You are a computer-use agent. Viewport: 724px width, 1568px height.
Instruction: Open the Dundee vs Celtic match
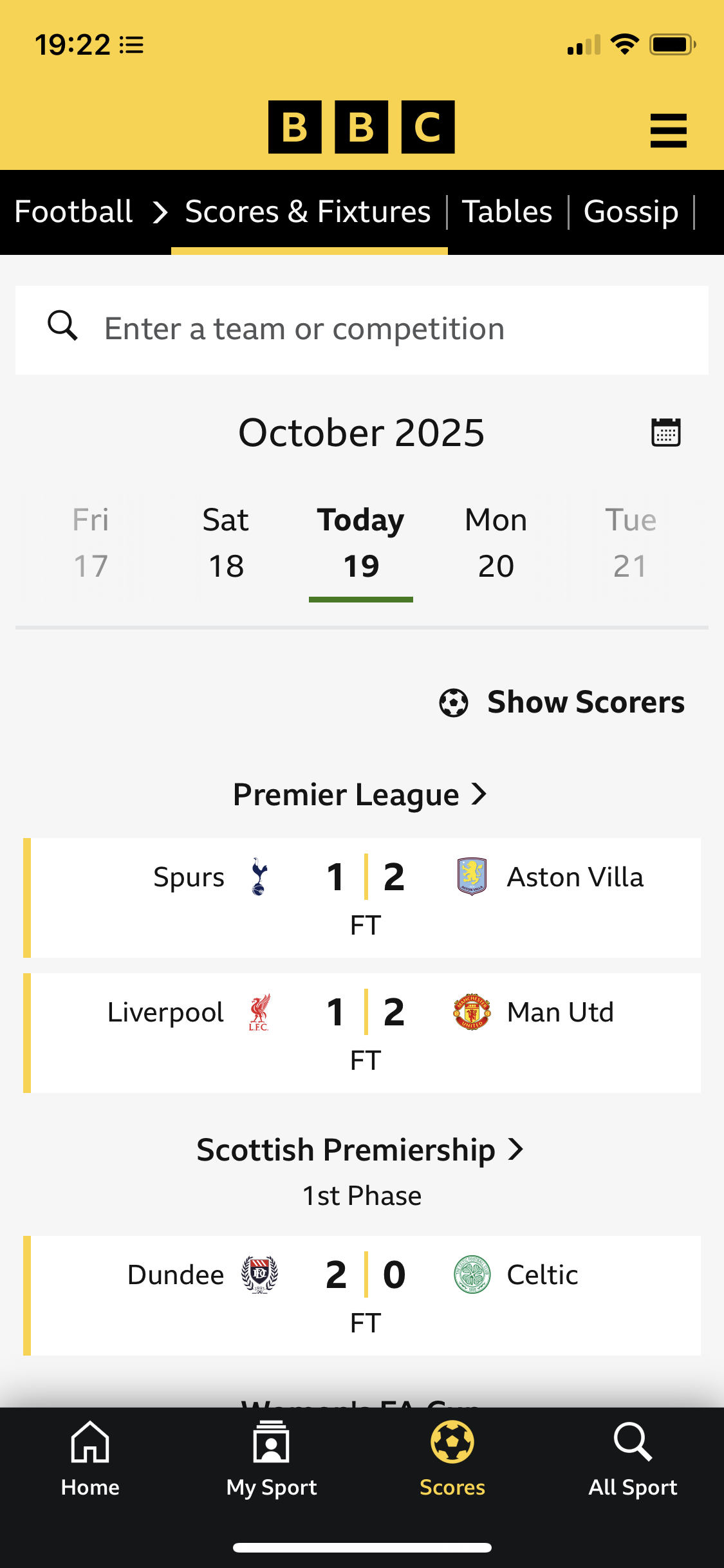(x=364, y=1295)
